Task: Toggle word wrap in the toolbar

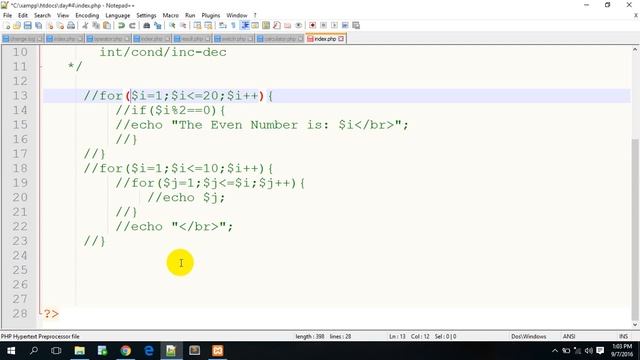Action: (222, 25)
